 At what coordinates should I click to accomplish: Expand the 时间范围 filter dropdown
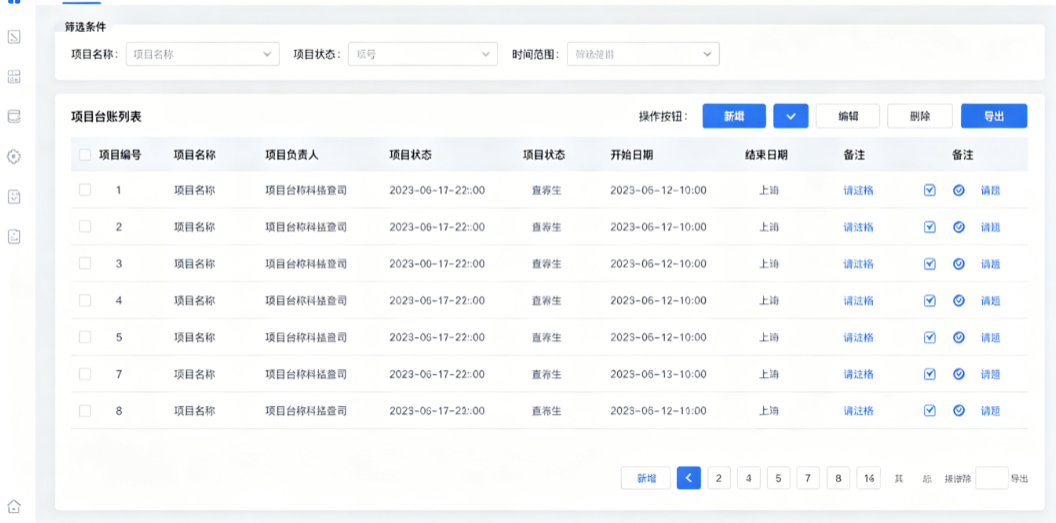tap(643, 55)
